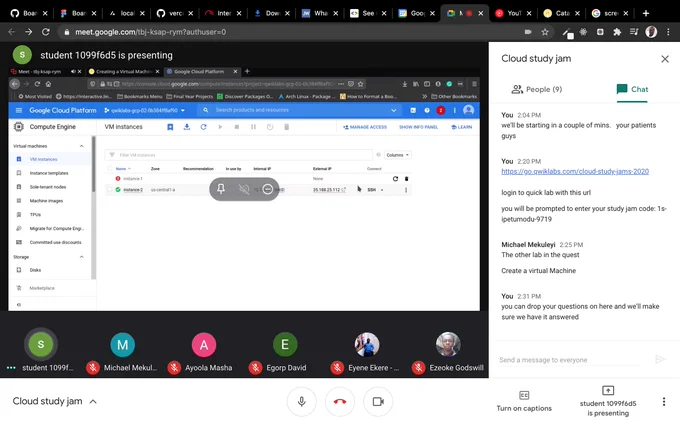Switch to the Chat tab
The height and width of the screenshot is (425, 680).
632,89
